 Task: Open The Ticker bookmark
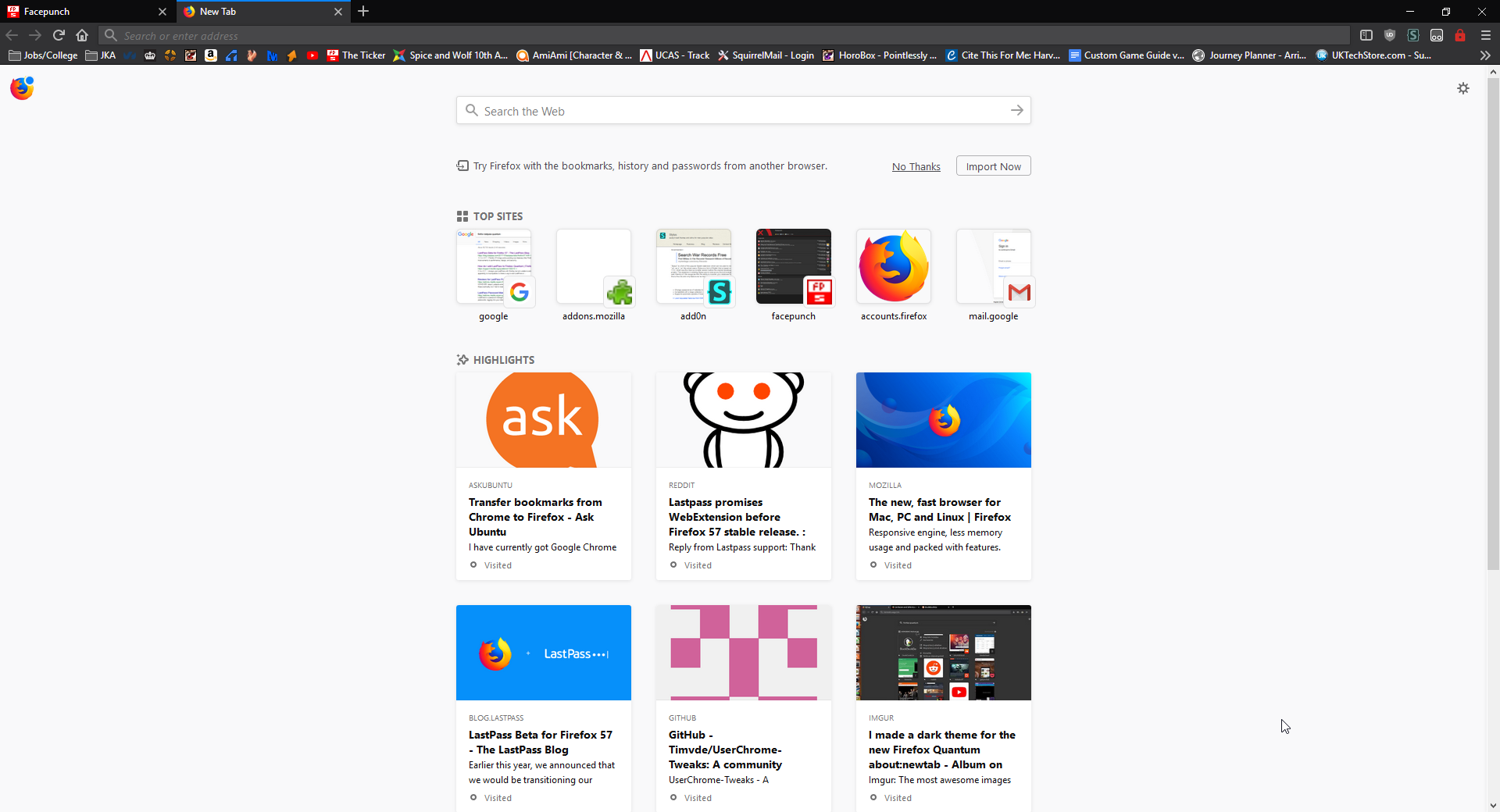[356, 55]
